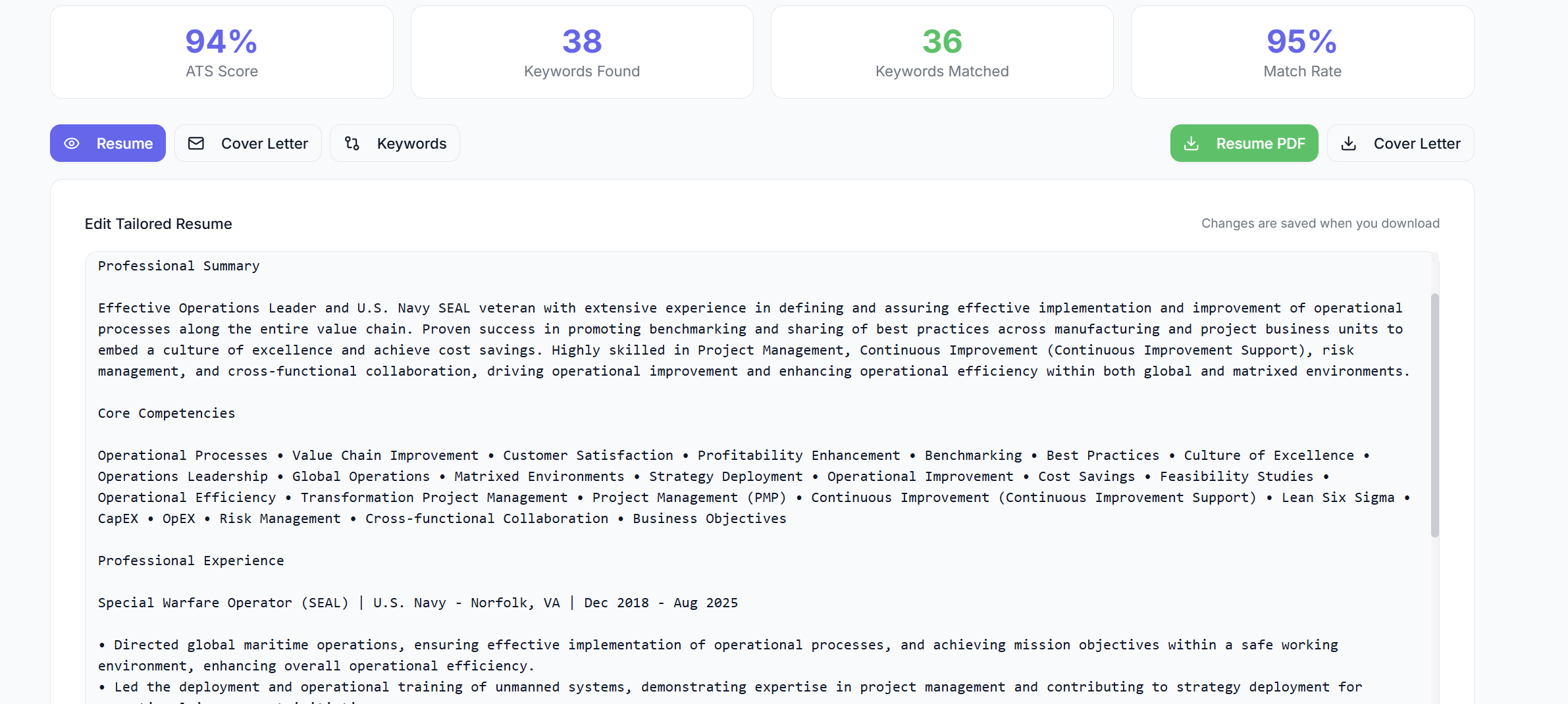Click download icon on Resume PDF button

point(1191,143)
